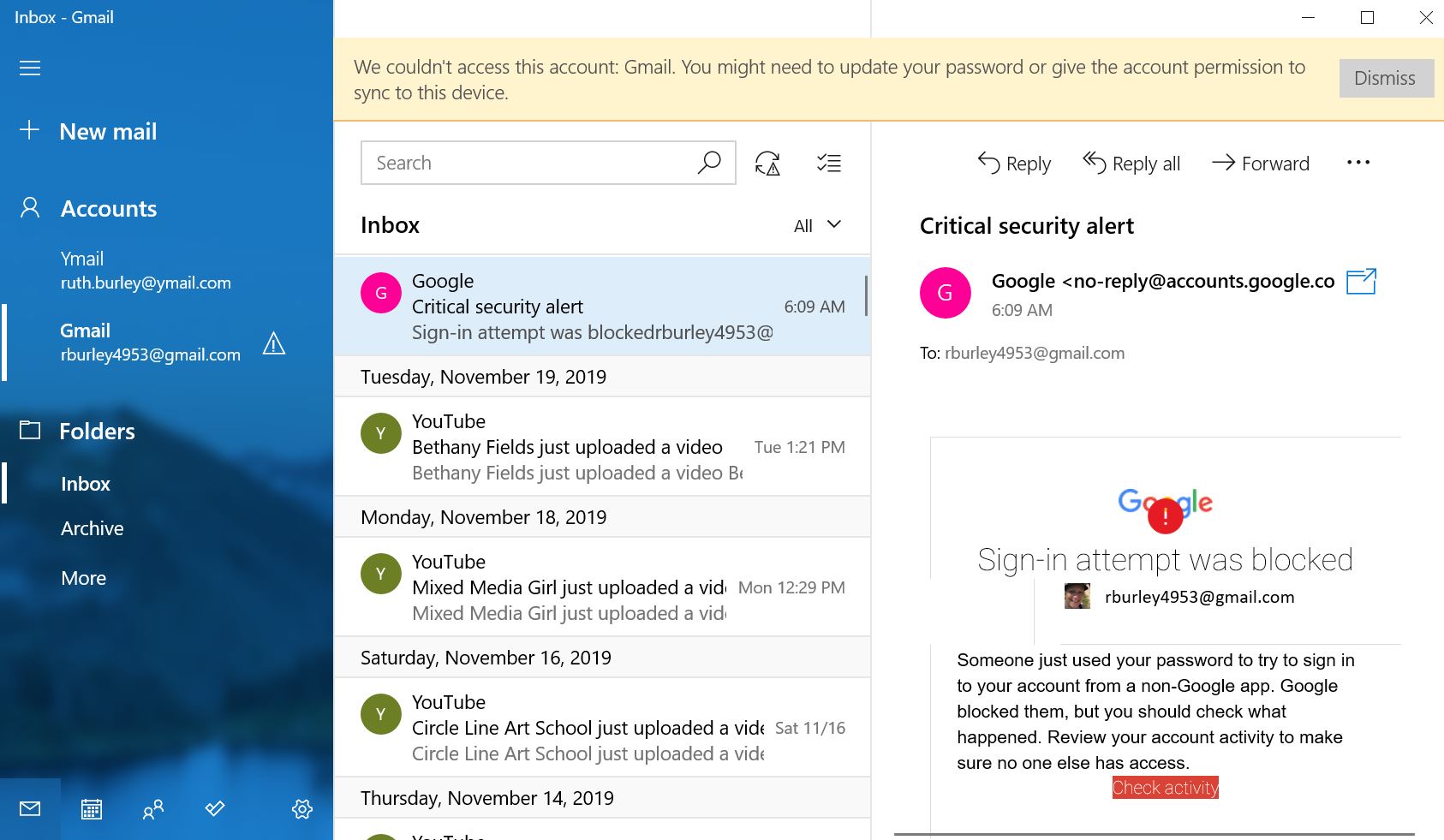Click the Y avatar for Mixed Media Girl email
Screen dimensions: 1444x840
click(381, 574)
